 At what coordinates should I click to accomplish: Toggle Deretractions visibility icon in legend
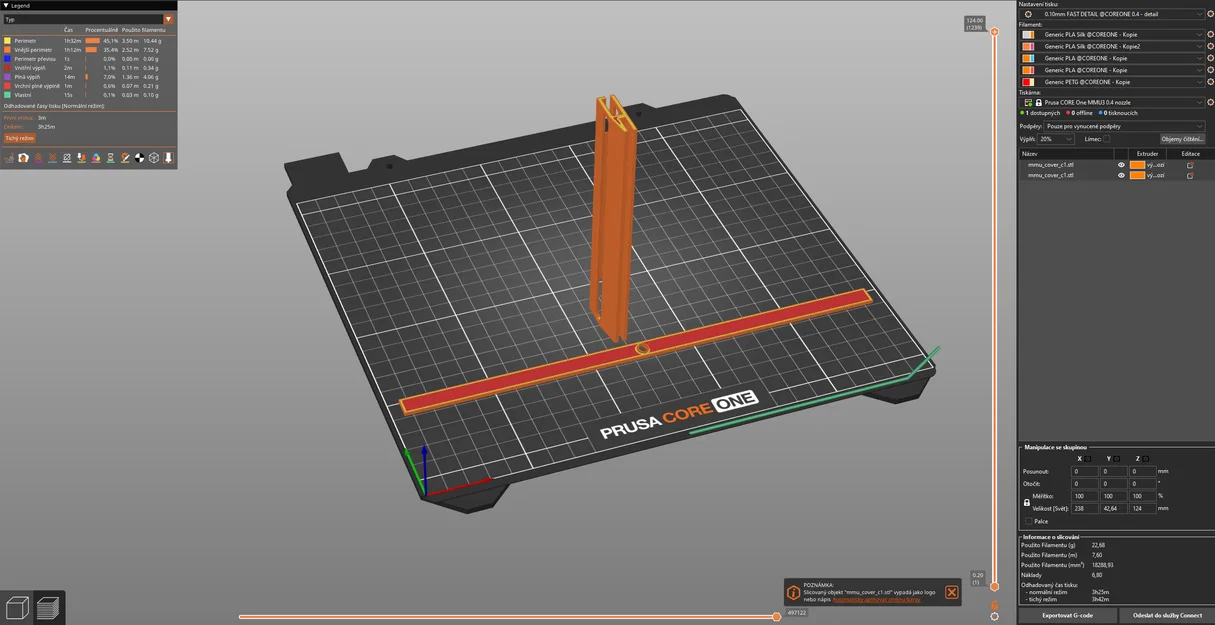(x=53, y=158)
